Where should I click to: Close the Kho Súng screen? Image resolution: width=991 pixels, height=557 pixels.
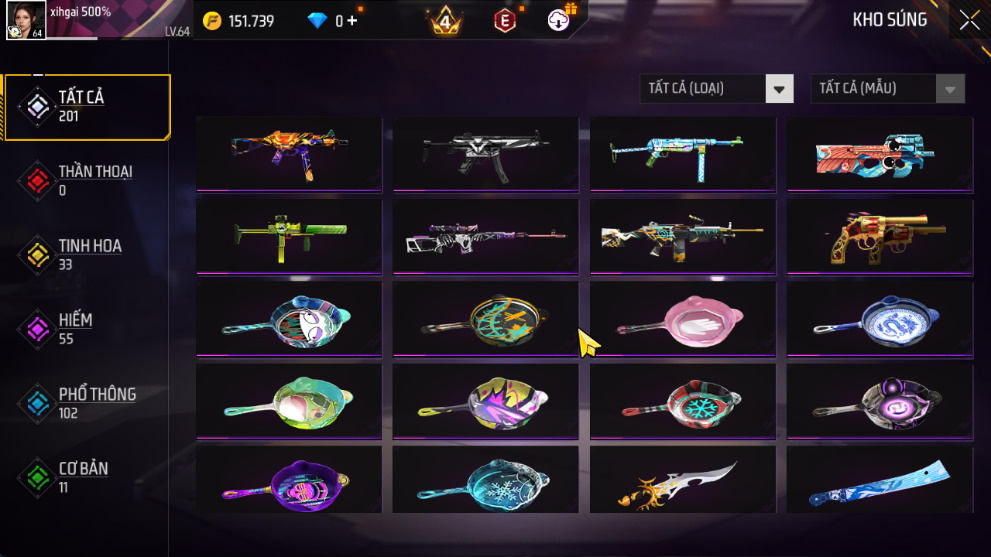[x=970, y=20]
